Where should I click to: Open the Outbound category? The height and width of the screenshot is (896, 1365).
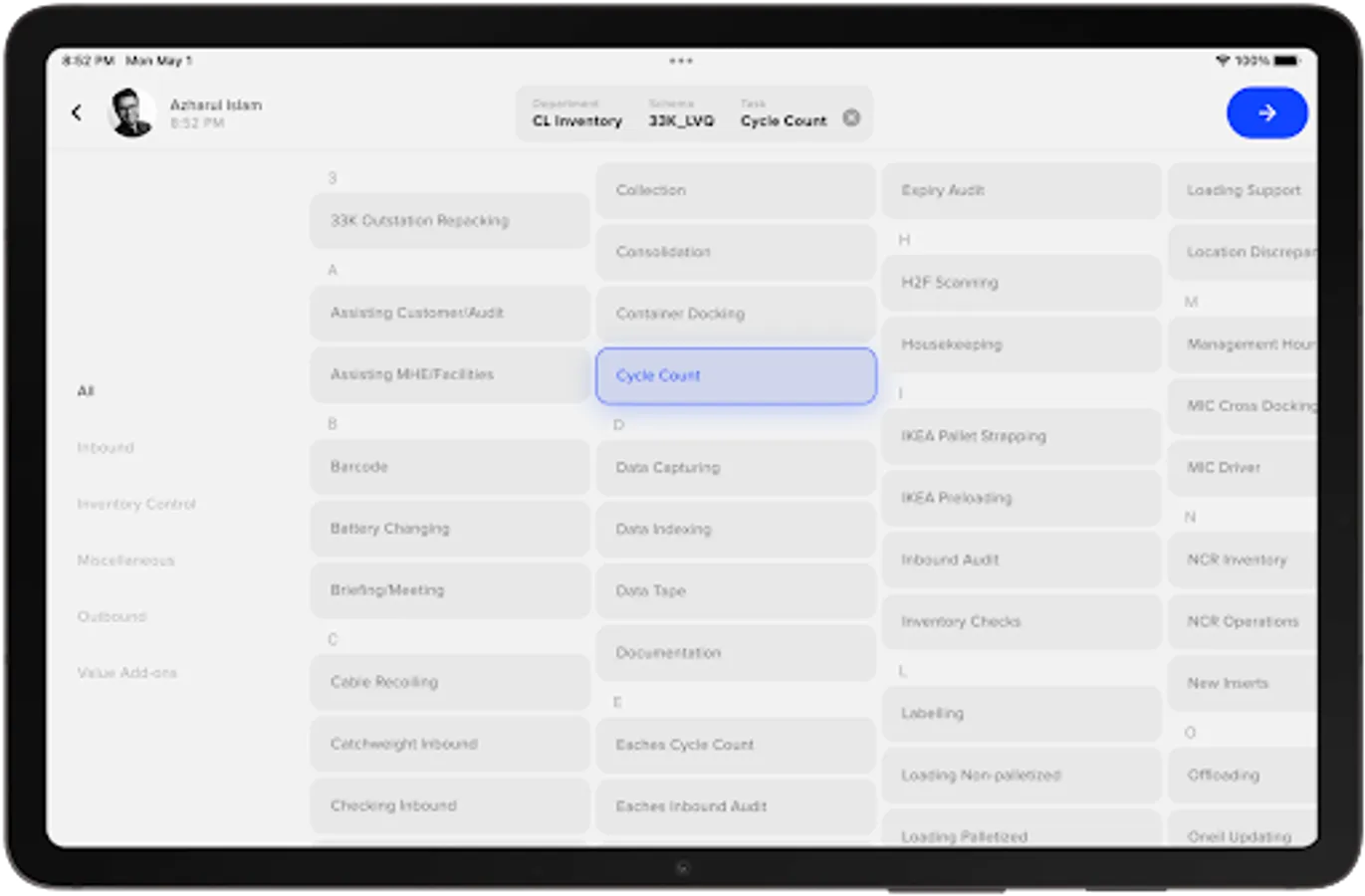point(112,616)
